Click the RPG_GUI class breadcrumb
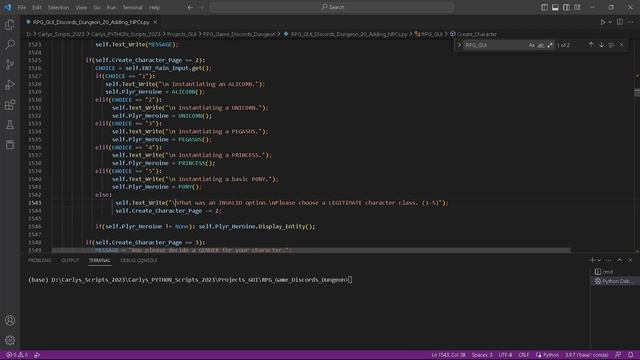Image resolution: width=640 pixels, height=360 pixels. click(x=431, y=34)
